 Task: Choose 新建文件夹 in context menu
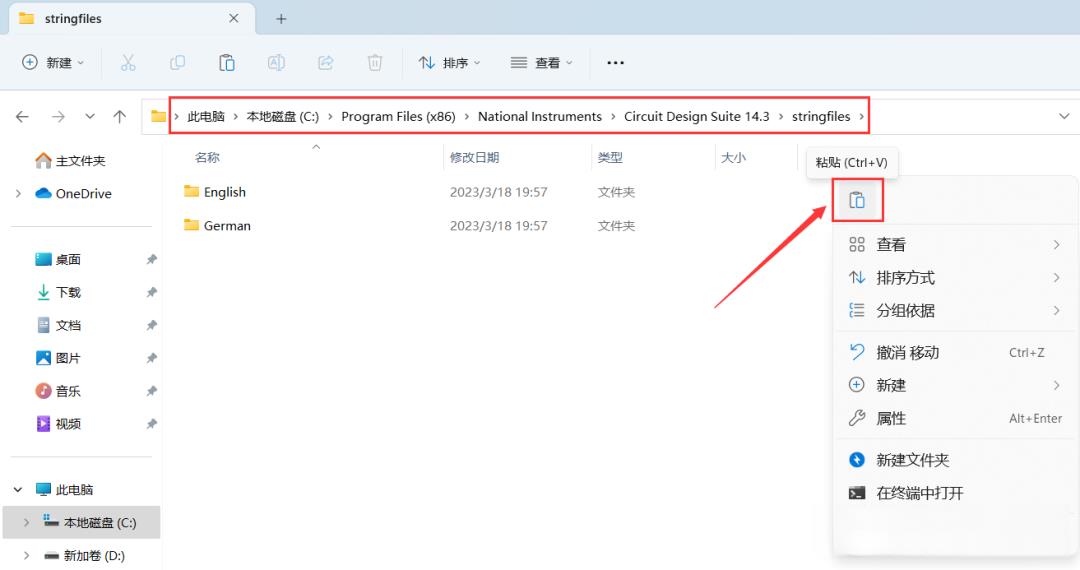[x=955, y=460]
